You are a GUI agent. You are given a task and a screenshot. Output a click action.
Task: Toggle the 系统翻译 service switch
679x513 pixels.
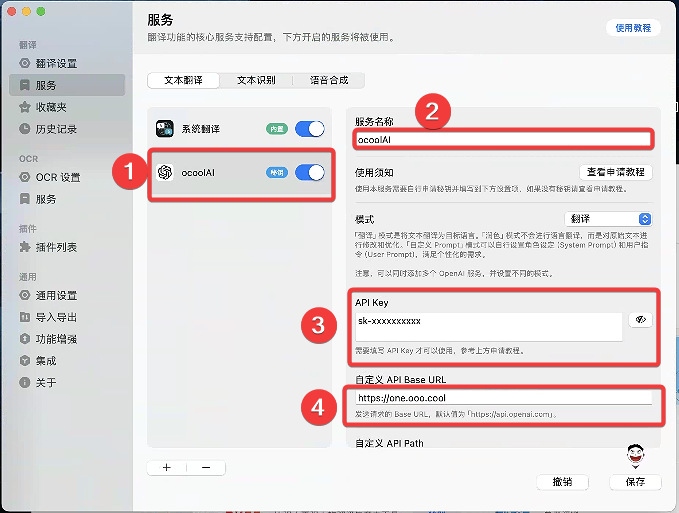click(x=310, y=129)
